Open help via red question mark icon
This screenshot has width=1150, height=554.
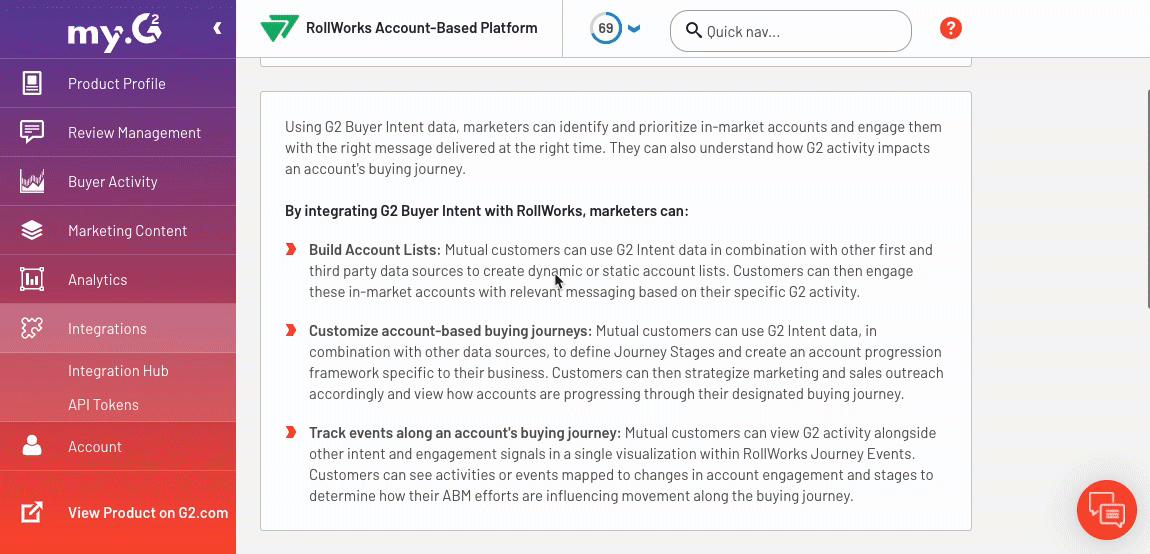[951, 29]
